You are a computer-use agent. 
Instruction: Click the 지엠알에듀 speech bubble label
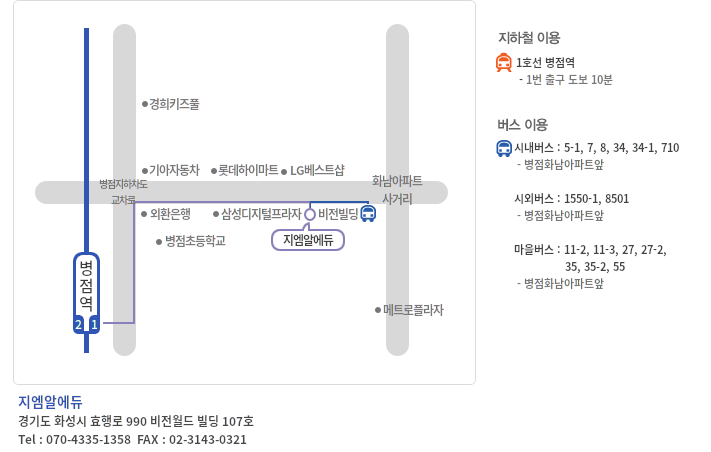point(308,240)
